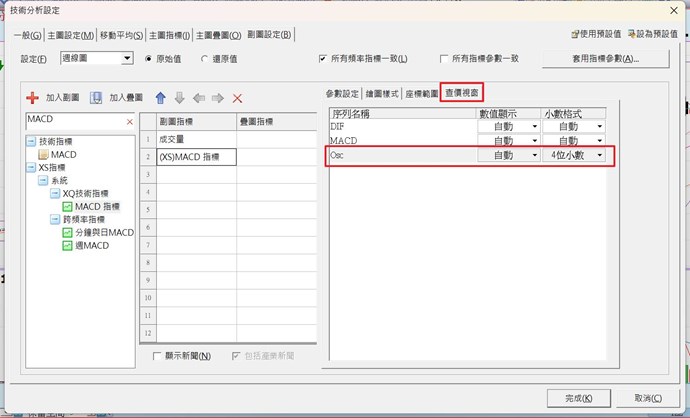Switch to the 參數設定 tab

(x=343, y=93)
